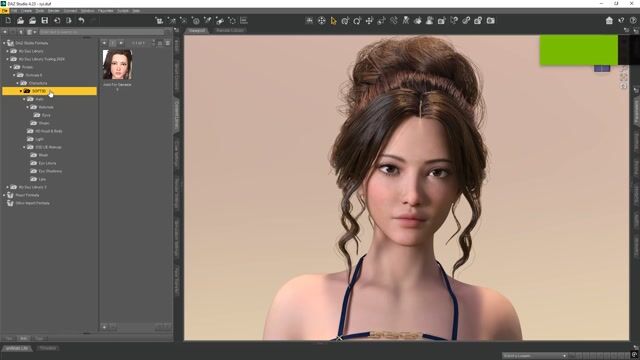640x360 pixels.
Task: Click the align icon ending the create toolbar
Action: 244,20
